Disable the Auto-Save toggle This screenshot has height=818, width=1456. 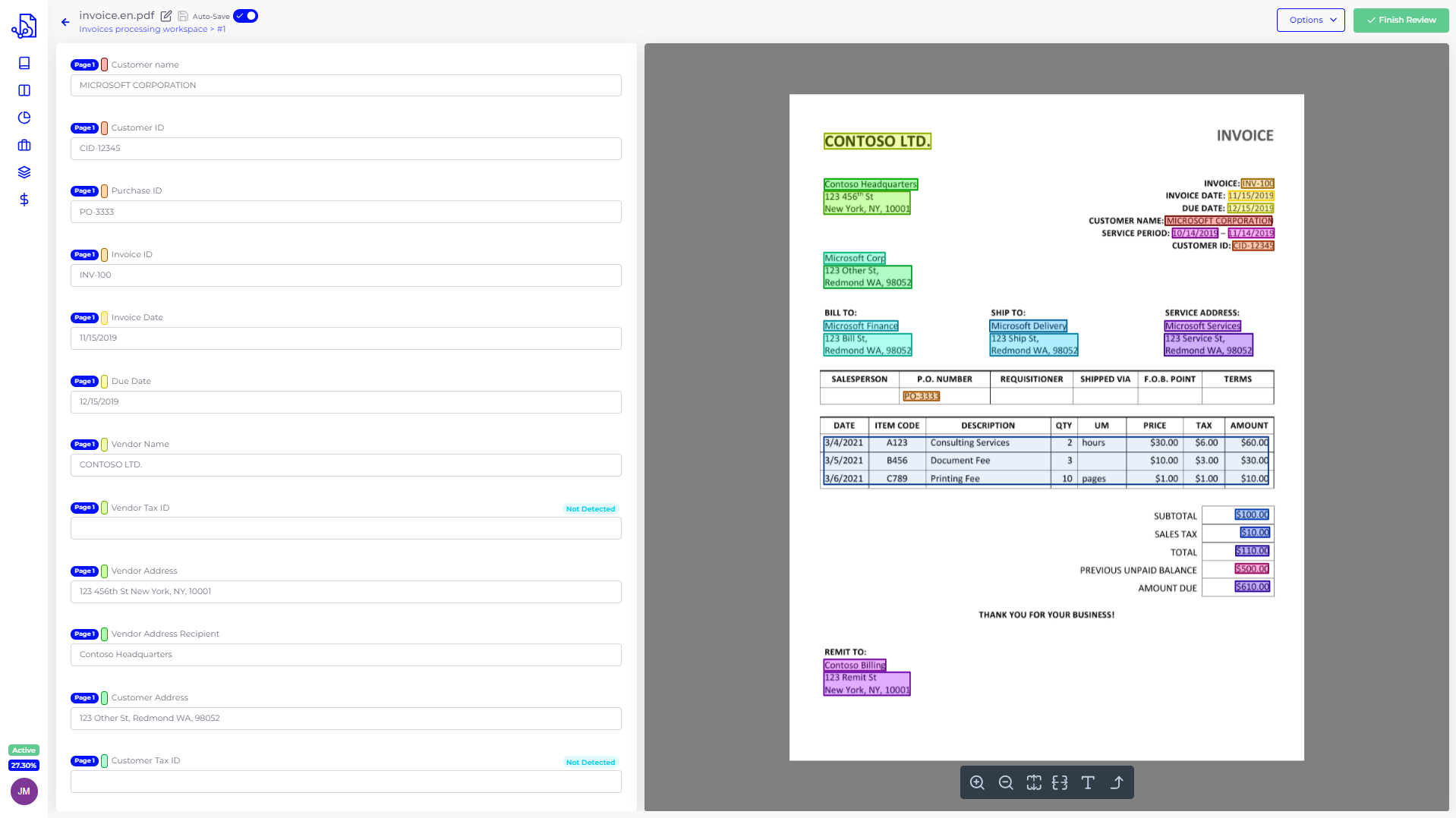(x=245, y=15)
